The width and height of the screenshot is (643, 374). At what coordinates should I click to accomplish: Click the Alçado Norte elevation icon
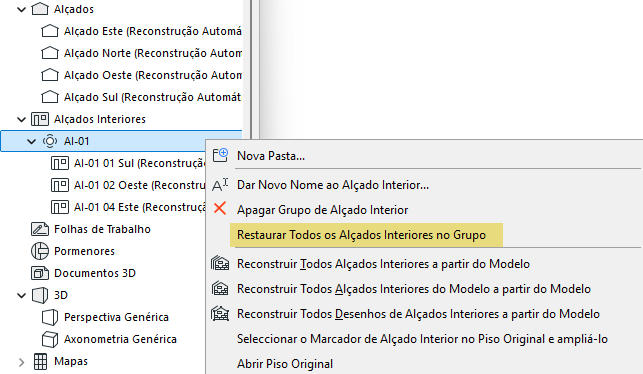(50, 53)
